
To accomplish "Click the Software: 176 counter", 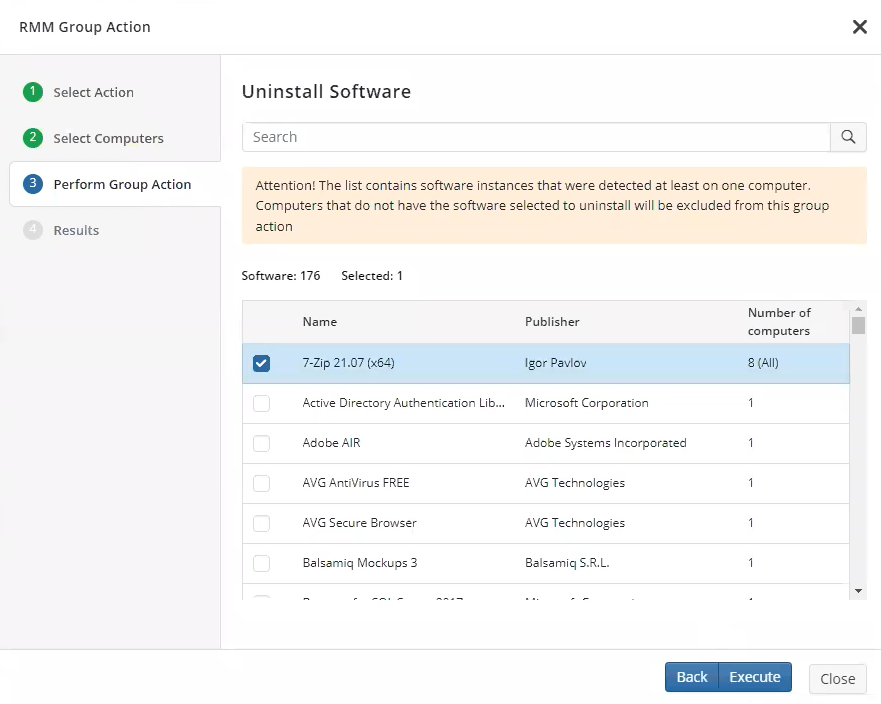I will pyautogui.click(x=281, y=276).
